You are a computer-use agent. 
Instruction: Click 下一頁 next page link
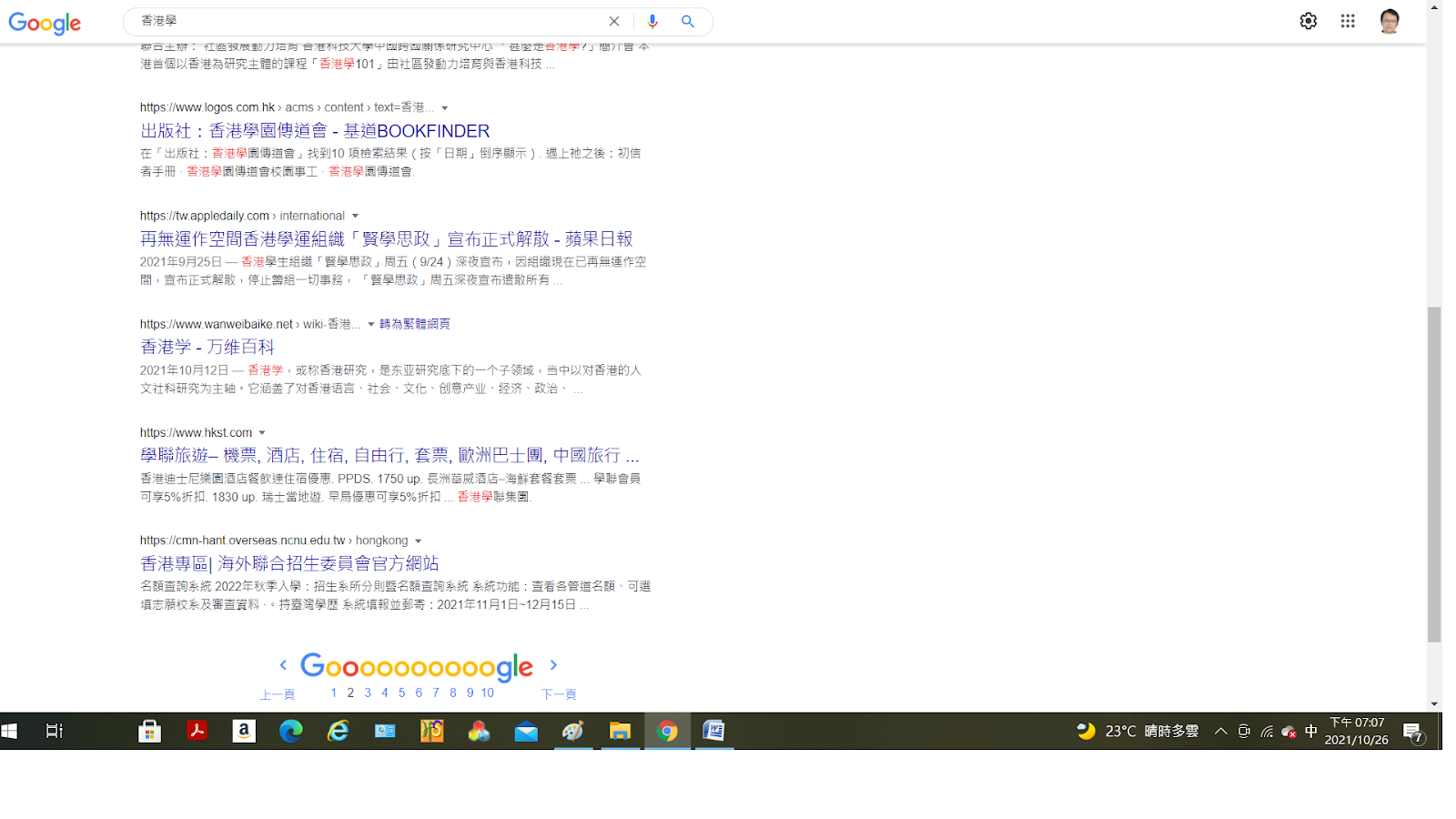(559, 694)
